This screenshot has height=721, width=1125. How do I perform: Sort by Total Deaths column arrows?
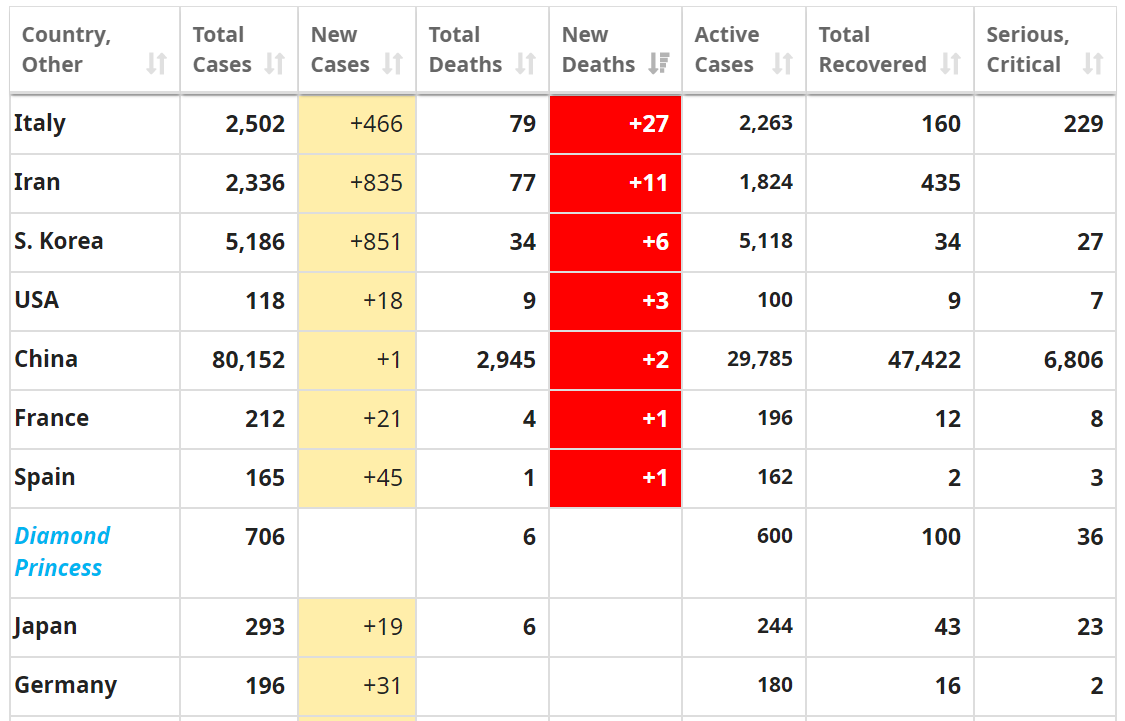(525, 64)
